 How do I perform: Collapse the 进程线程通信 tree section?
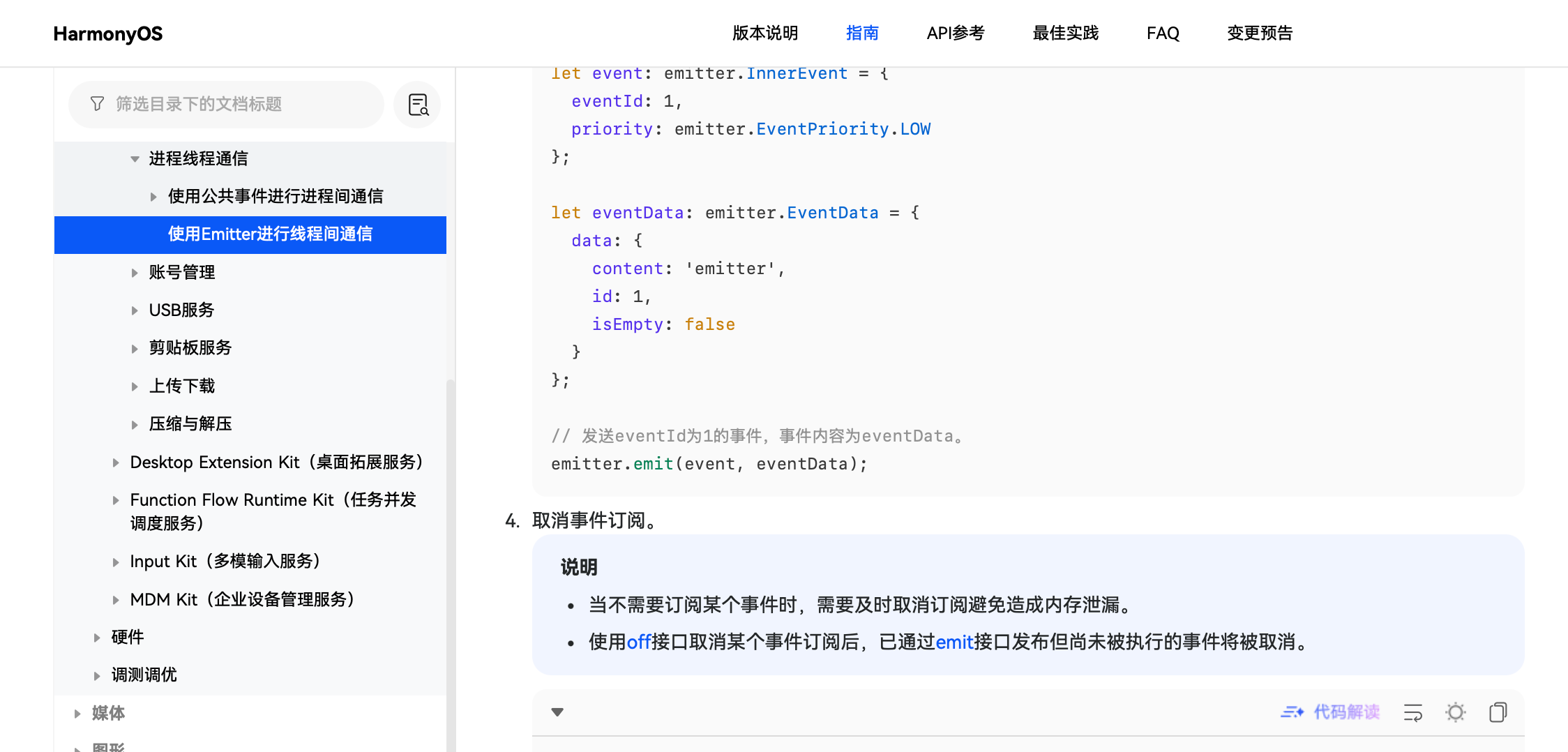tap(135, 159)
